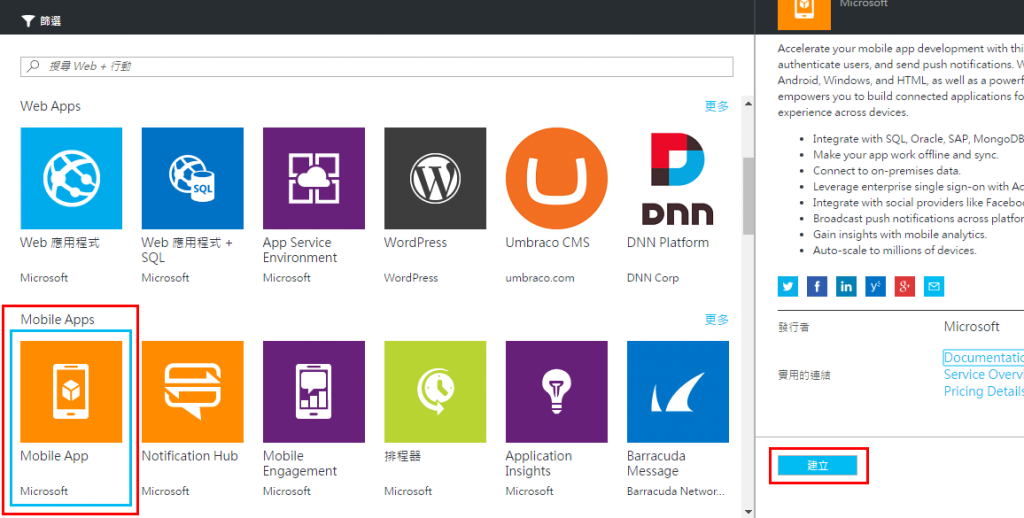Click the umbraco.com publisher text
Viewport: 1024px width, 518px height.
point(540,278)
